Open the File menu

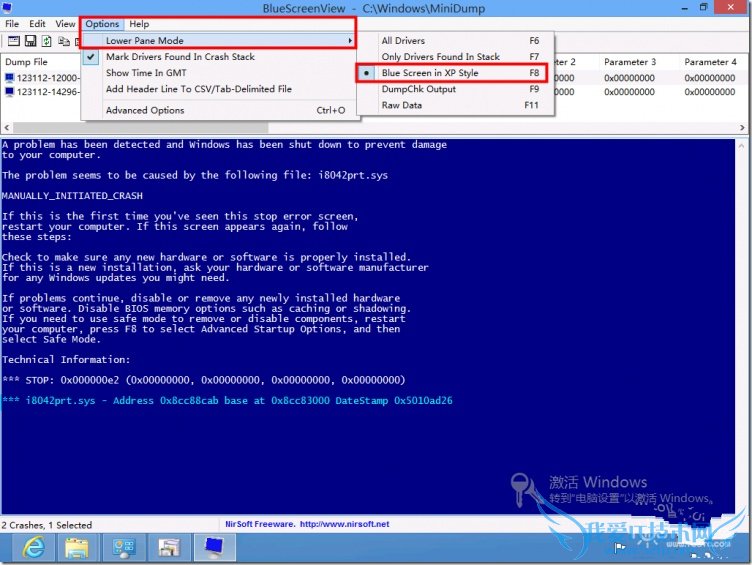point(12,24)
